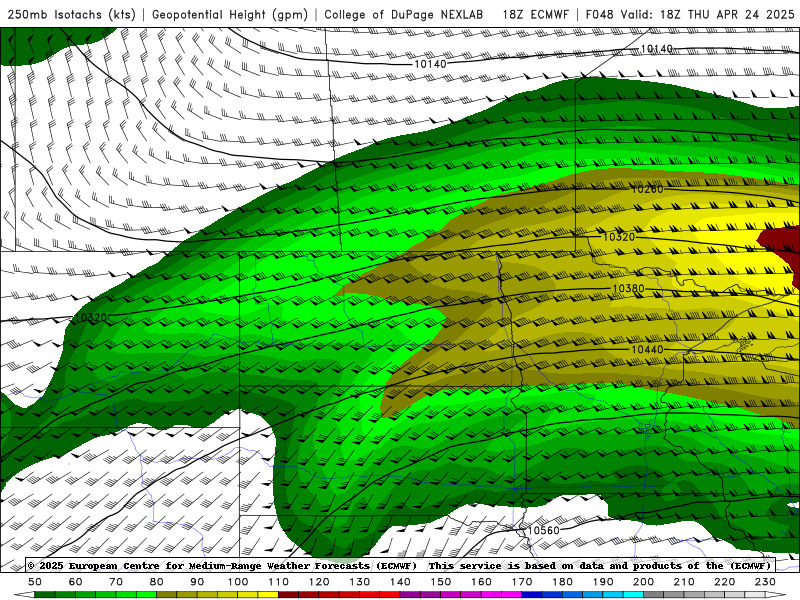Click the '220' value on the color scale
800x600 pixels.
(x=724, y=582)
